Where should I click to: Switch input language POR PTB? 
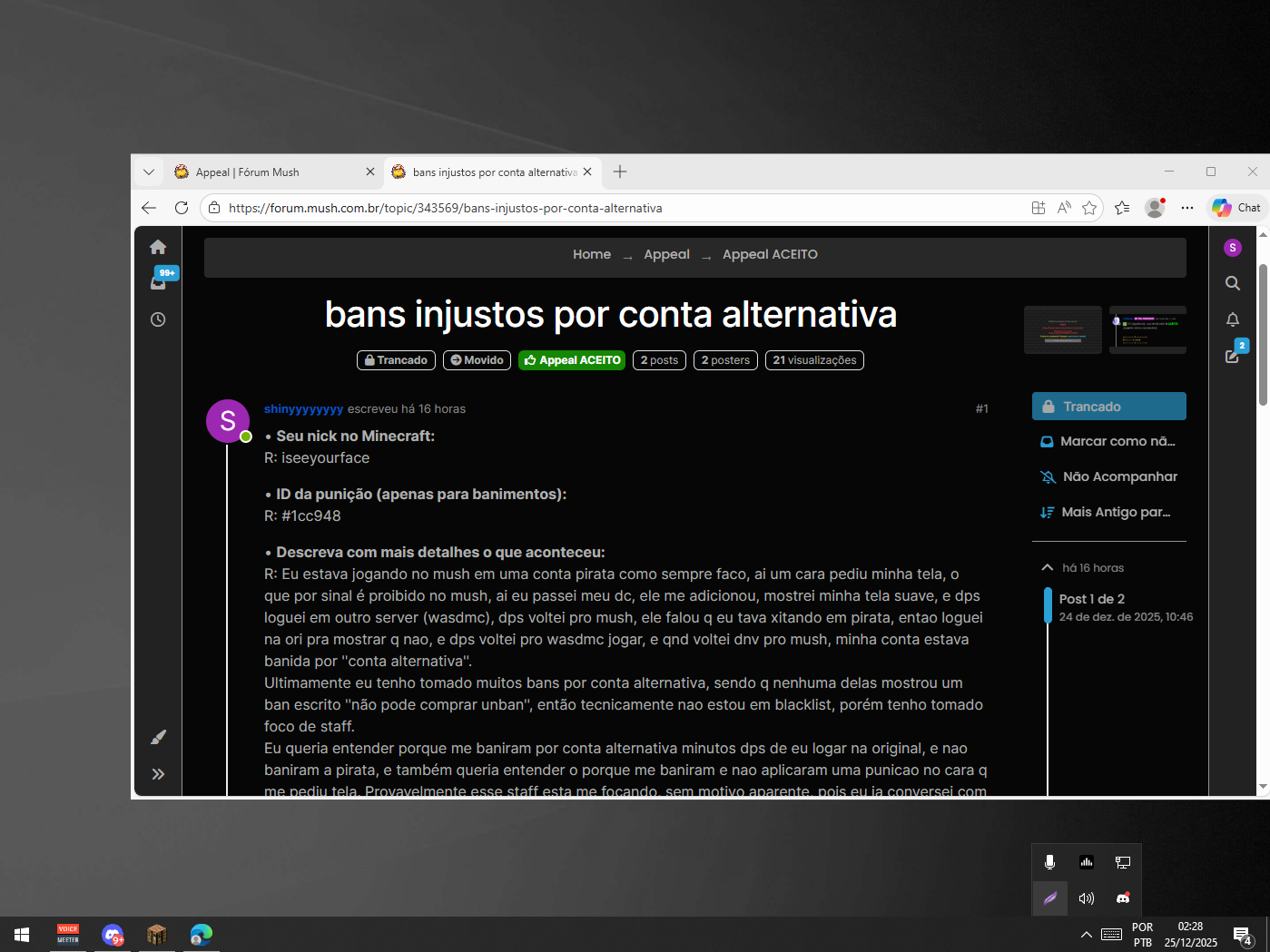pos(1143,935)
